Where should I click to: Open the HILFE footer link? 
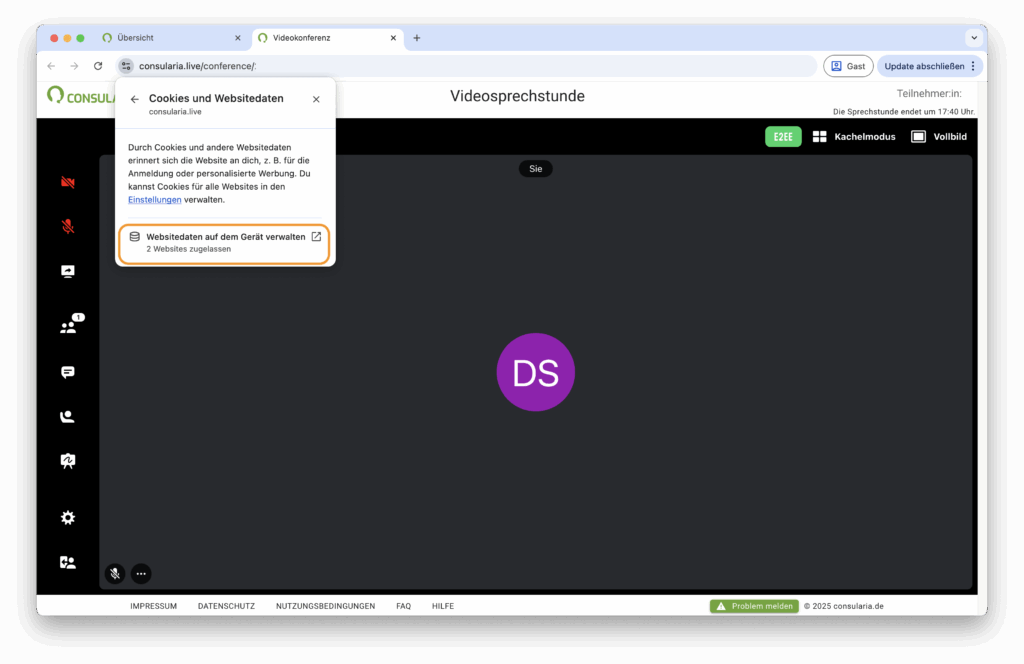pyautogui.click(x=443, y=606)
